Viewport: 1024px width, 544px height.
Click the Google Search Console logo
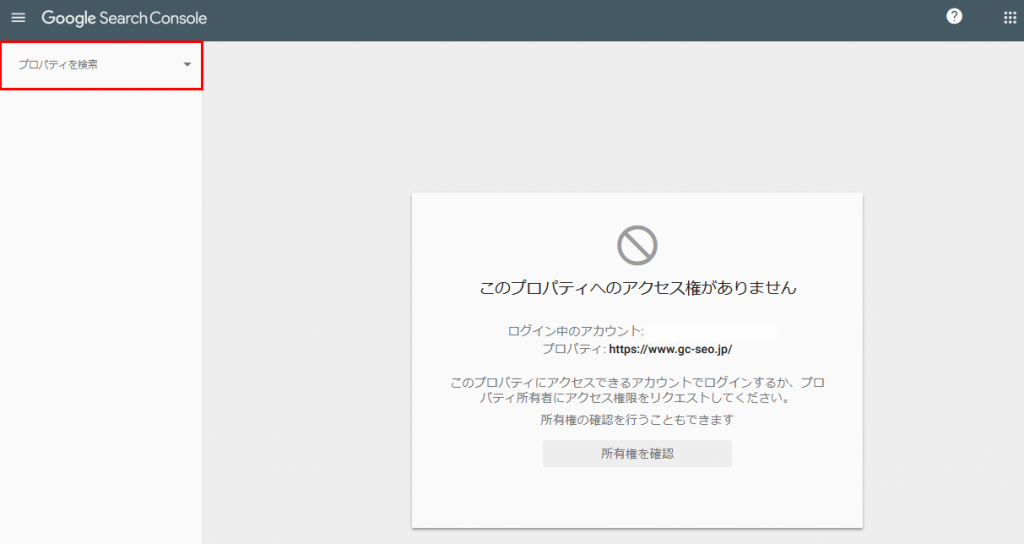124,18
